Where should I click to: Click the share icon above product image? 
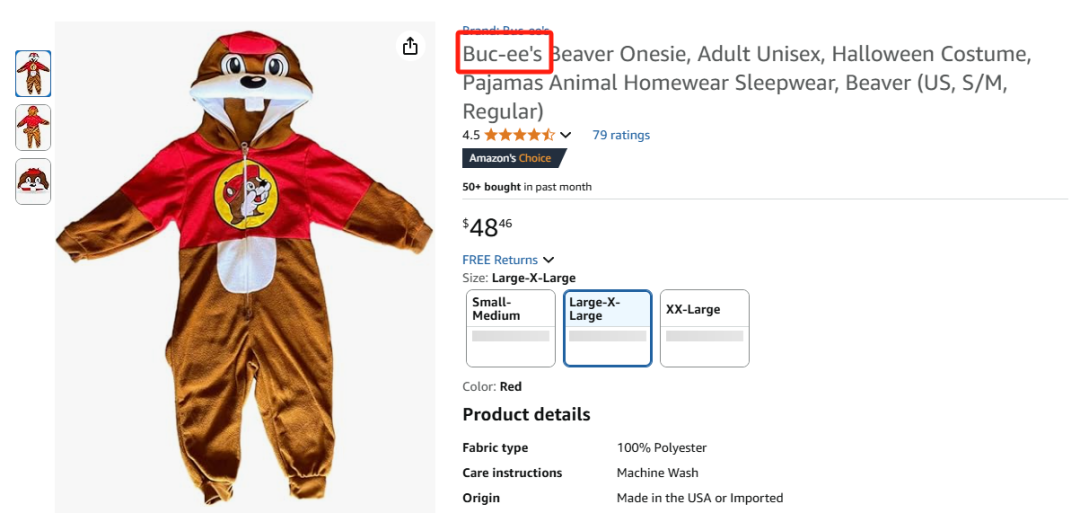click(x=410, y=46)
